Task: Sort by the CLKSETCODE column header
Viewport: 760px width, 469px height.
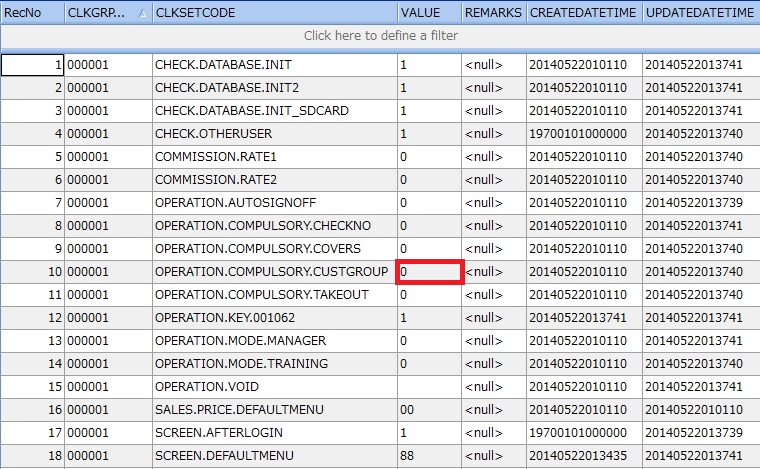Action: click(x=272, y=13)
